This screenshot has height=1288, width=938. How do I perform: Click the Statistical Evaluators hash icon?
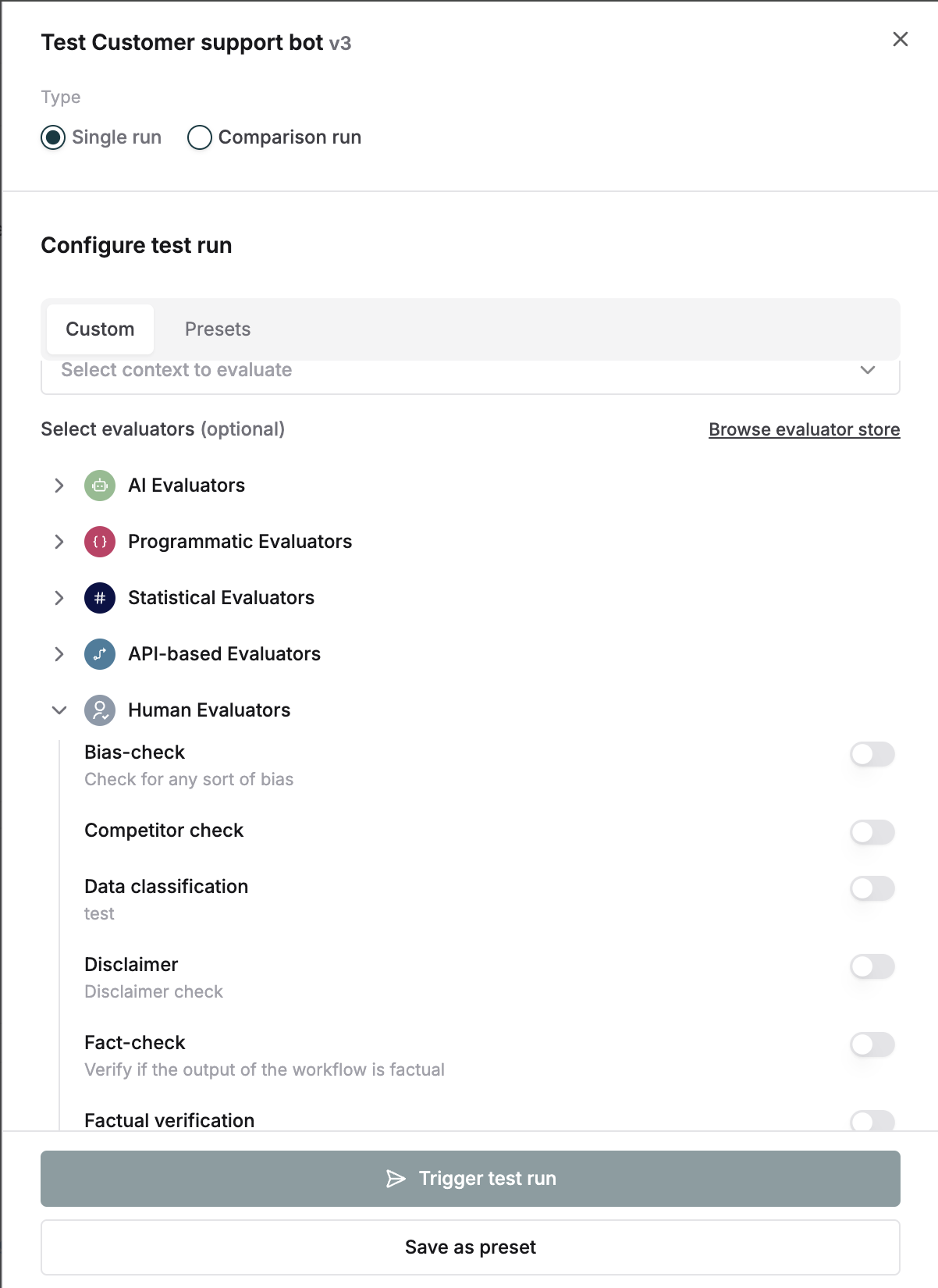99,598
